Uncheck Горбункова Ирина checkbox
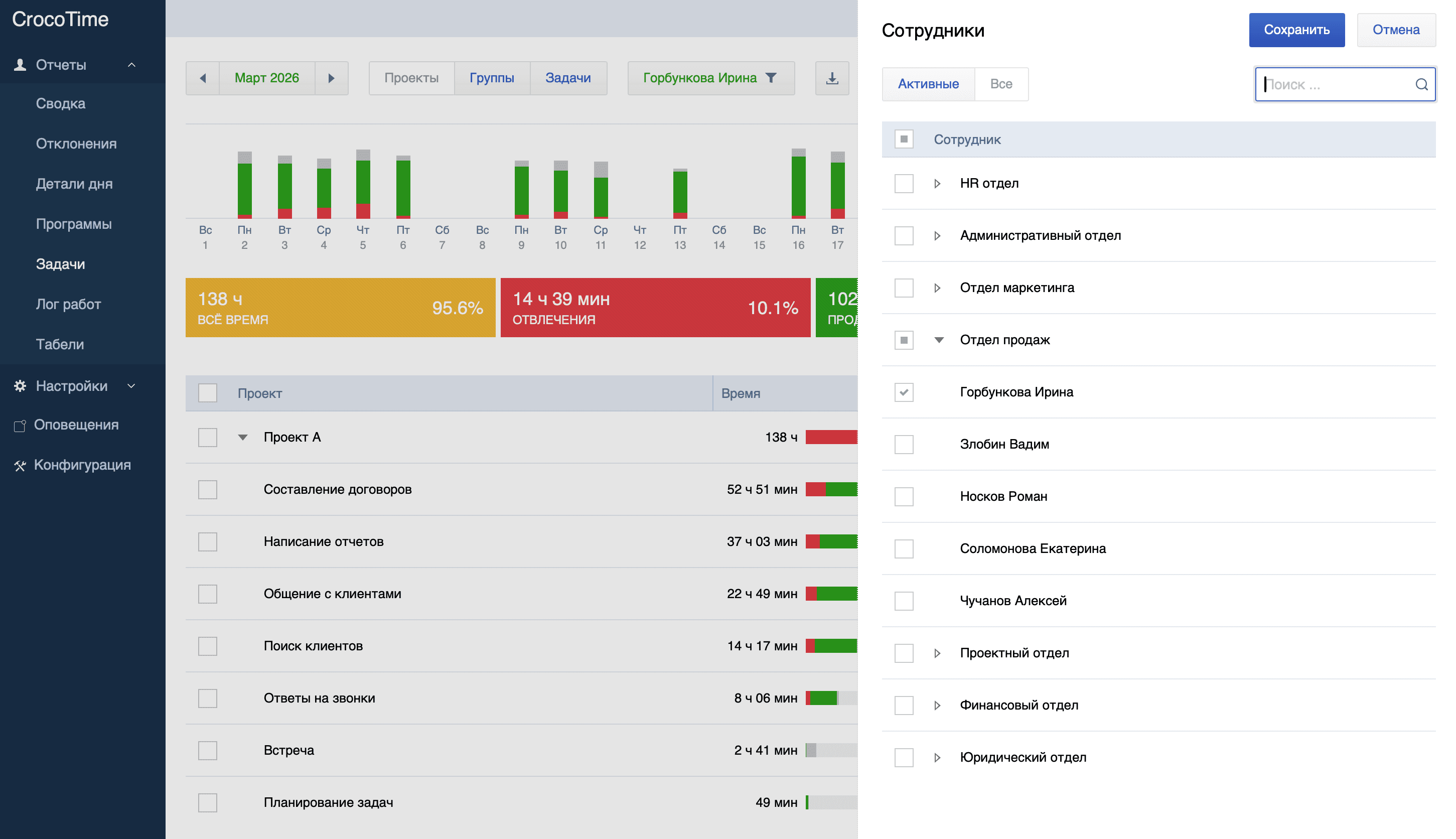1456x839 pixels. (904, 392)
